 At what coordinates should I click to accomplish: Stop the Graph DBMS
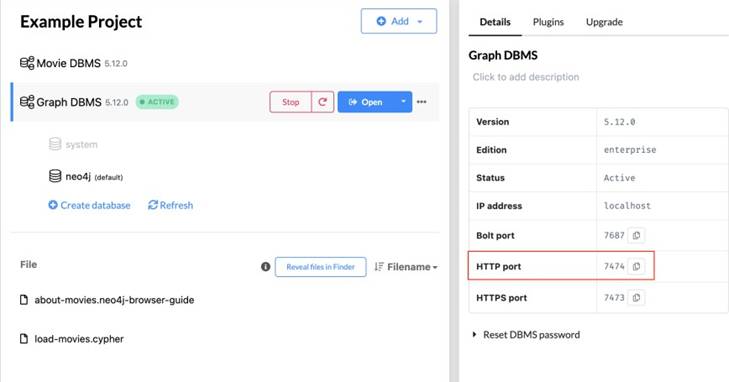coord(291,102)
